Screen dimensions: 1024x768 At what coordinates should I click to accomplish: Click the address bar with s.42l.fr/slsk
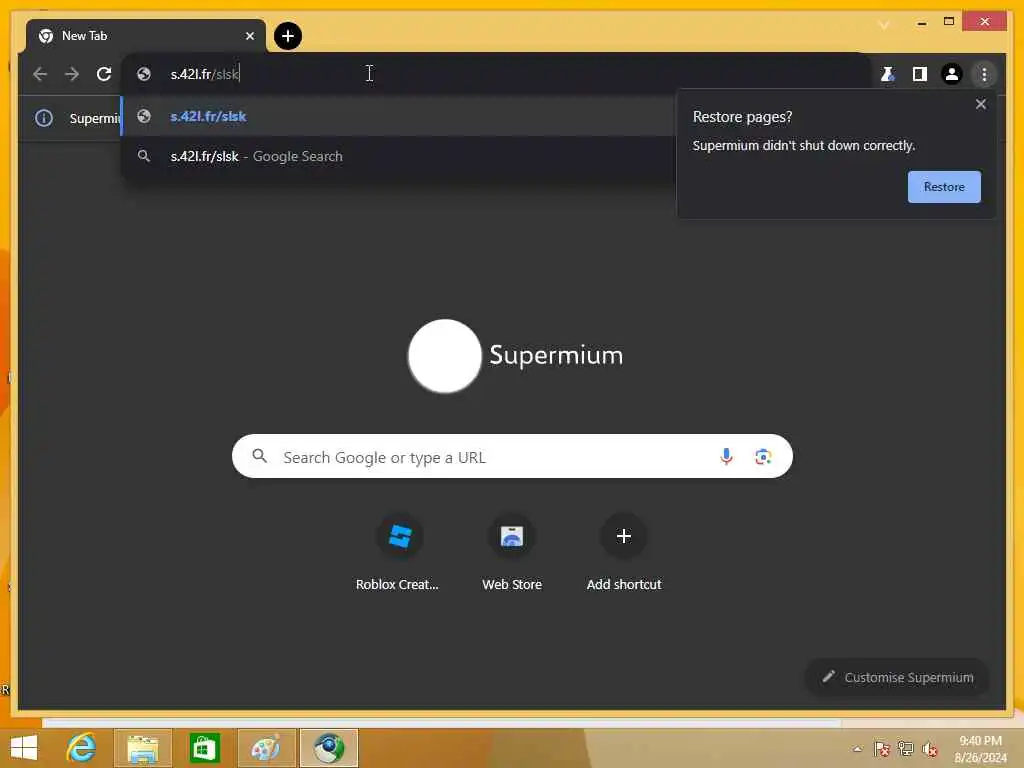[496, 74]
